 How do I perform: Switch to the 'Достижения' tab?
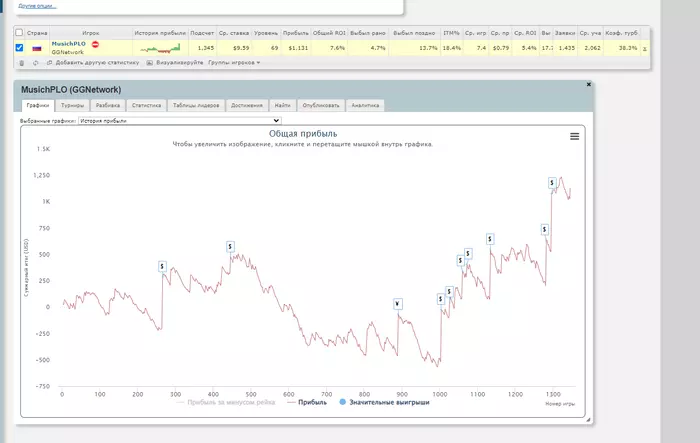tap(247, 105)
